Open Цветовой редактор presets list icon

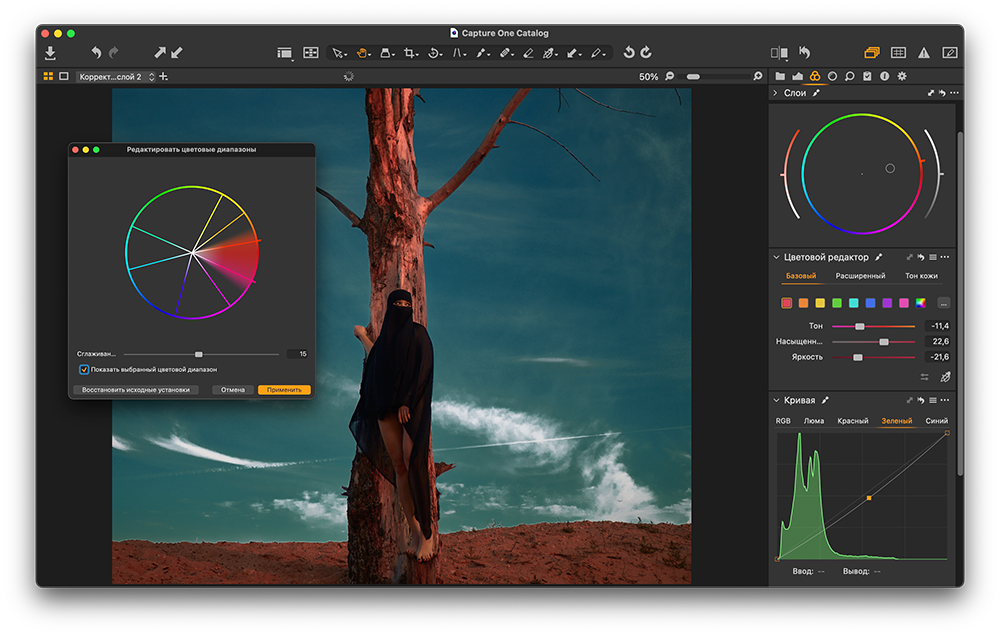pos(933,258)
